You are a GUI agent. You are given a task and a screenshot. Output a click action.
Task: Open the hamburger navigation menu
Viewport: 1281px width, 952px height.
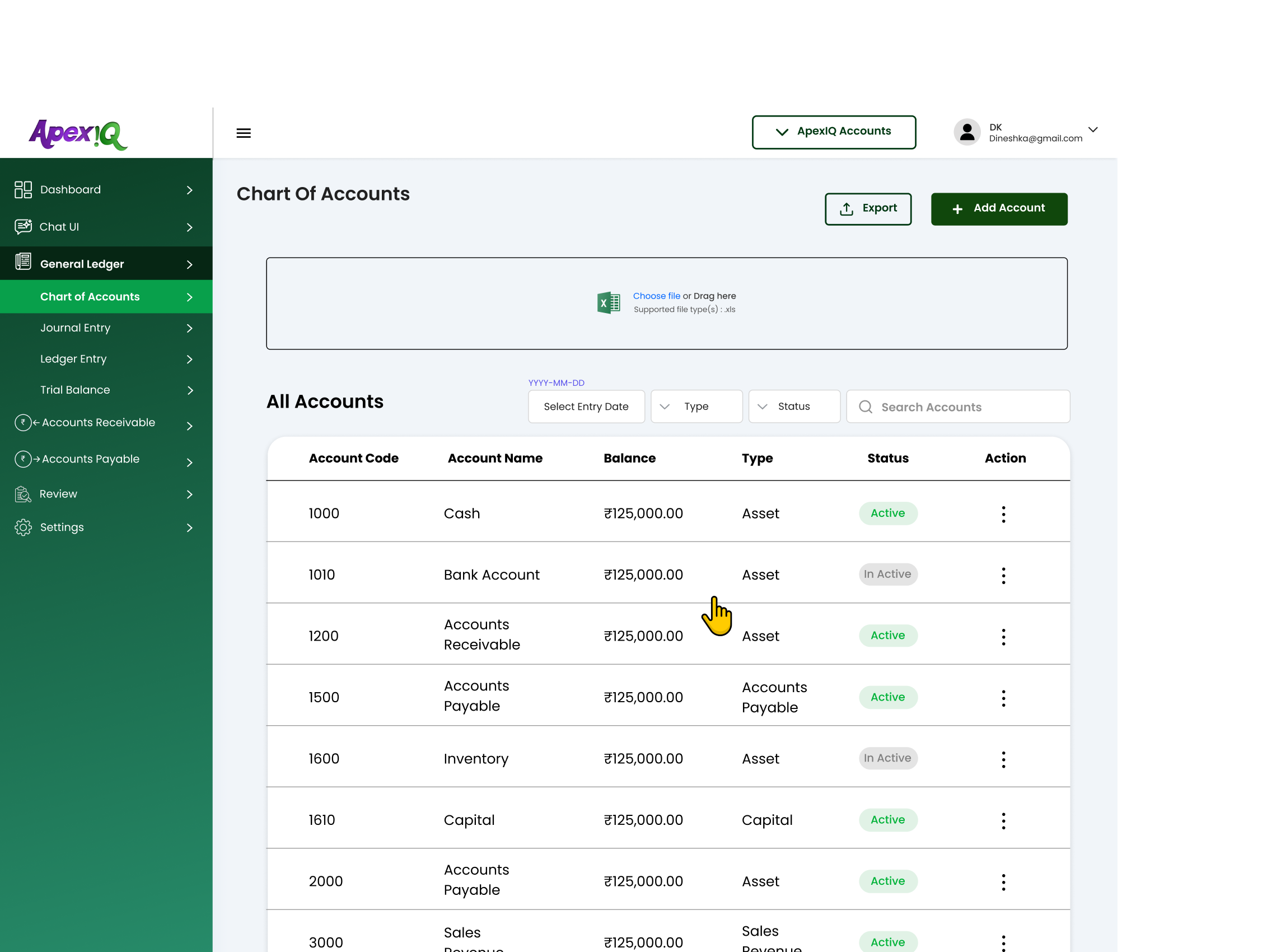click(x=244, y=133)
